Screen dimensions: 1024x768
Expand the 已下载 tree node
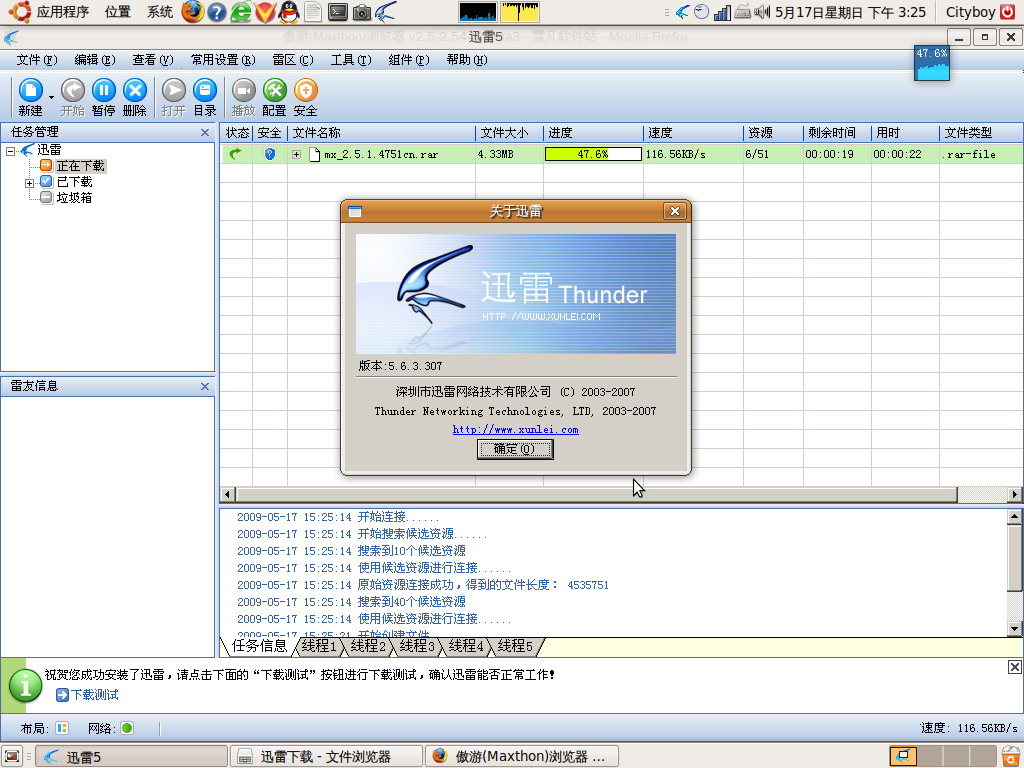[x=29, y=184]
